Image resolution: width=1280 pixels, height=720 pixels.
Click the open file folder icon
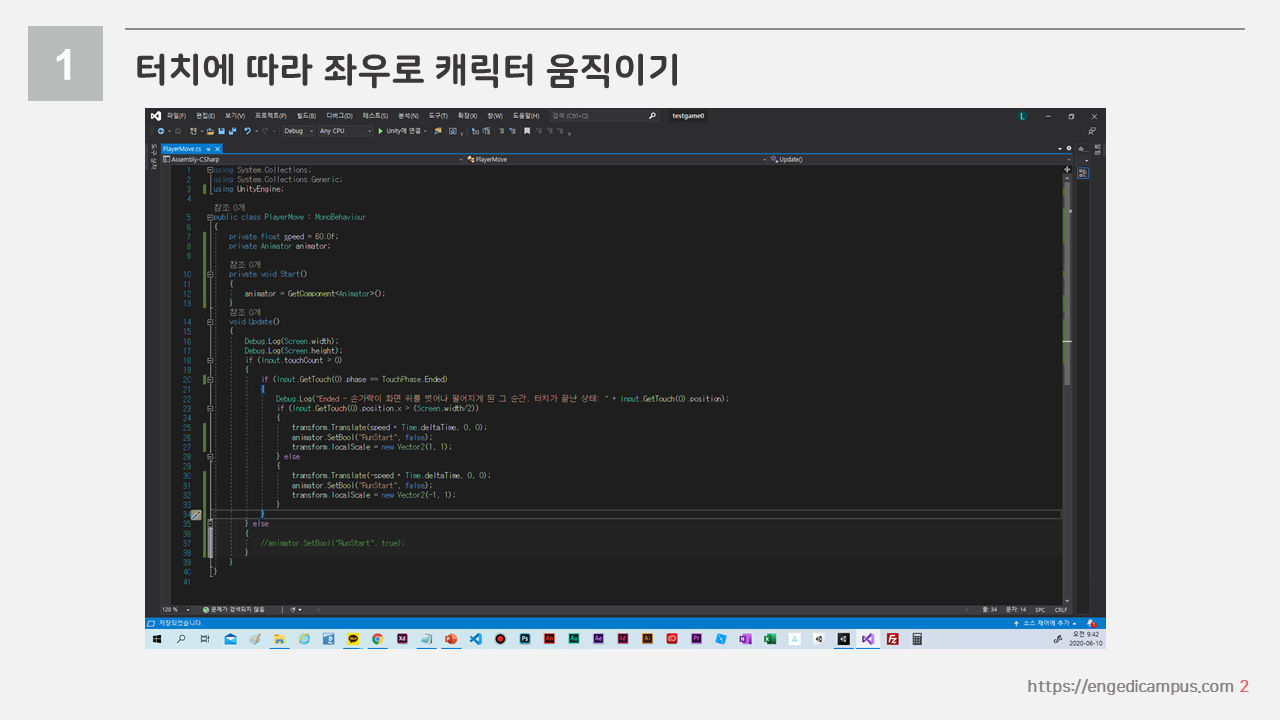pos(210,131)
